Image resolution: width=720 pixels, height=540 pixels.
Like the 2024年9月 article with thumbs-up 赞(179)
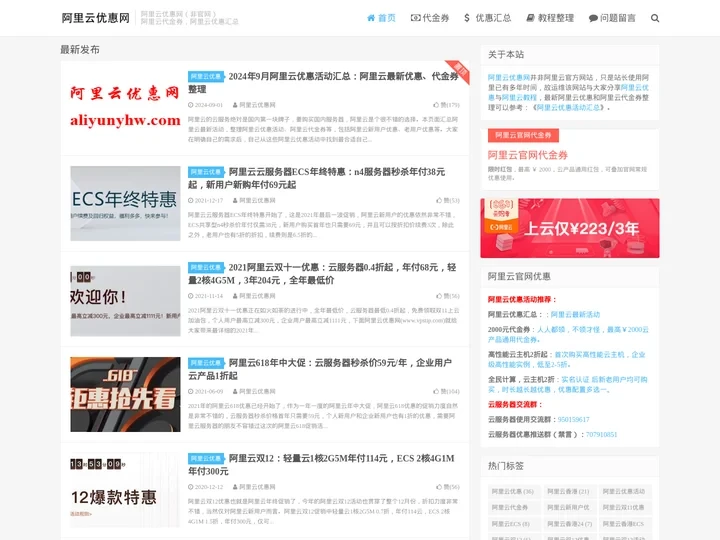(x=446, y=105)
